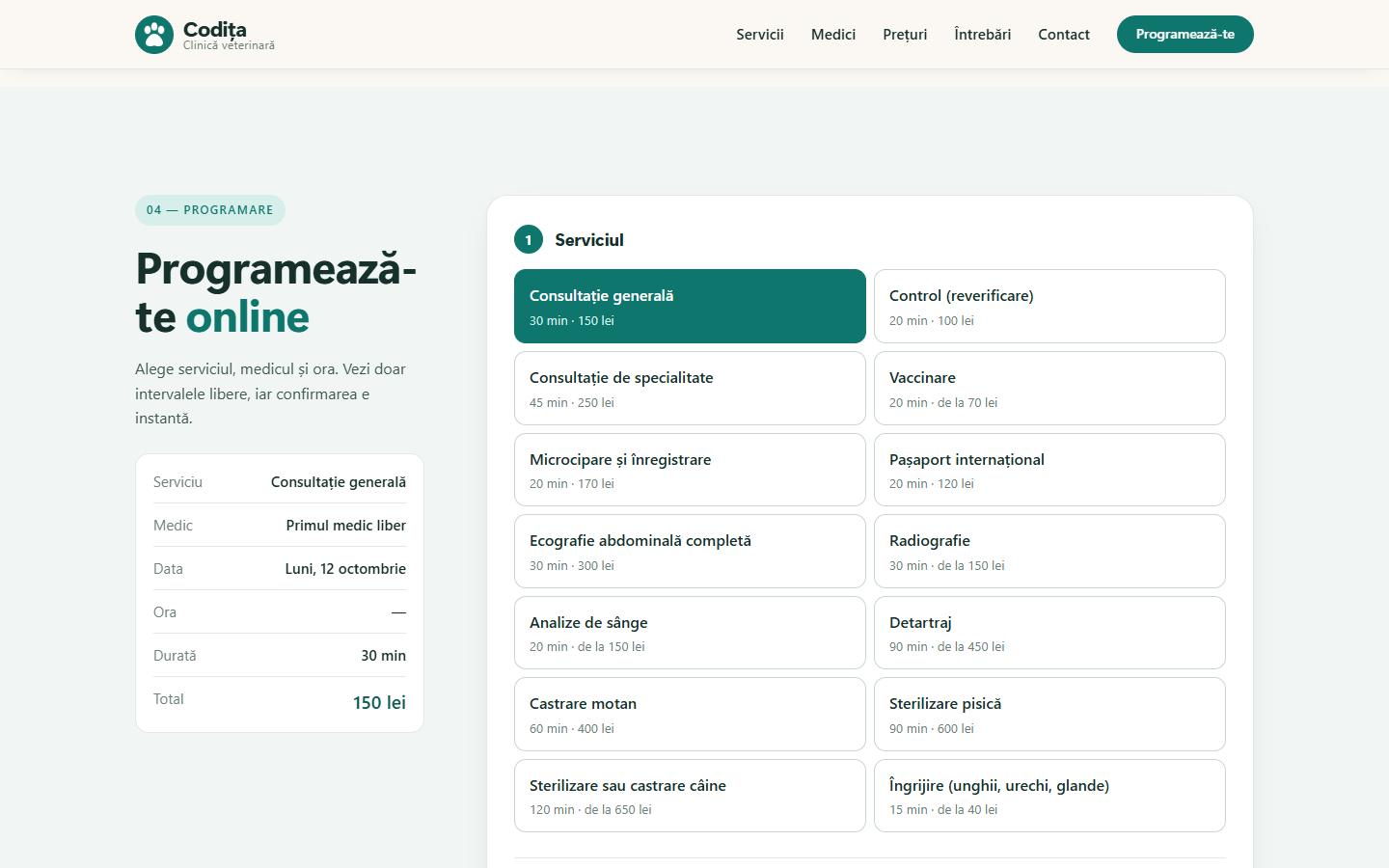Click the Luni, 12 octombrie summary value
Screen dimensions: 1389x868
(345, 569)
